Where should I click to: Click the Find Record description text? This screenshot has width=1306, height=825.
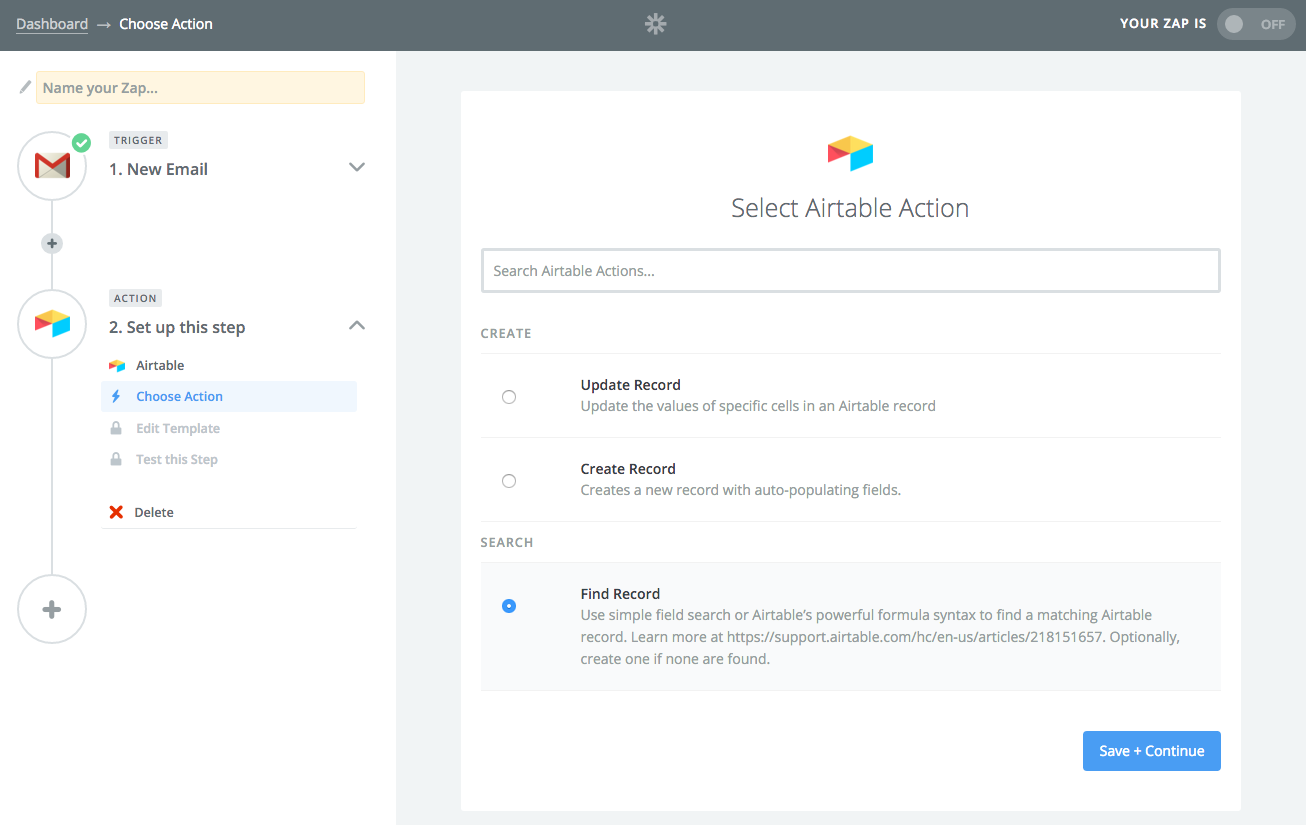coord(880,637)
